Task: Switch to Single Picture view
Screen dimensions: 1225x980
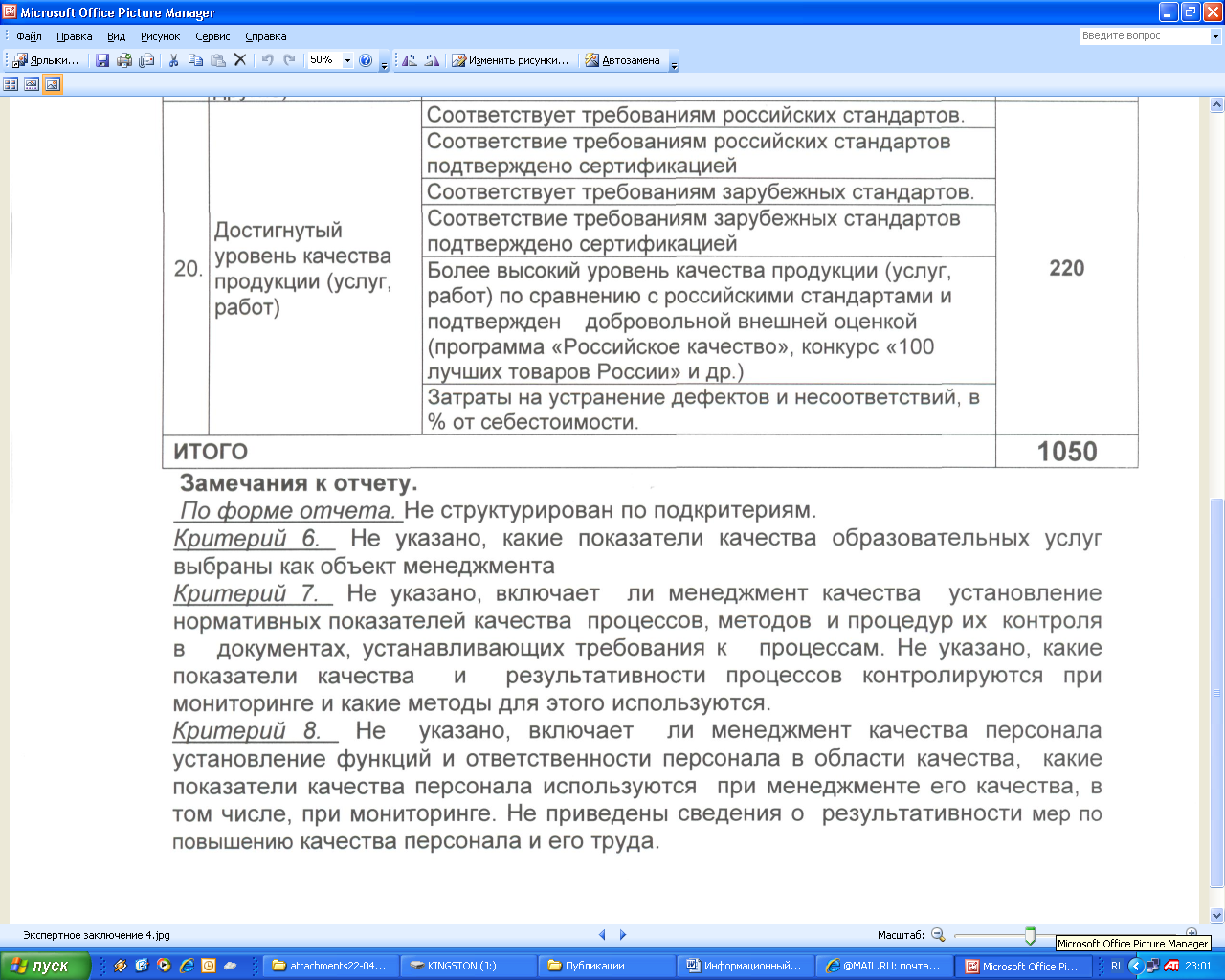Action: (53, 84)
